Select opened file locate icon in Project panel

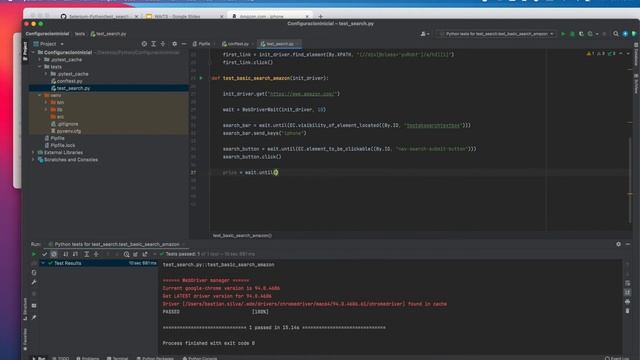(x=144, y=44)
